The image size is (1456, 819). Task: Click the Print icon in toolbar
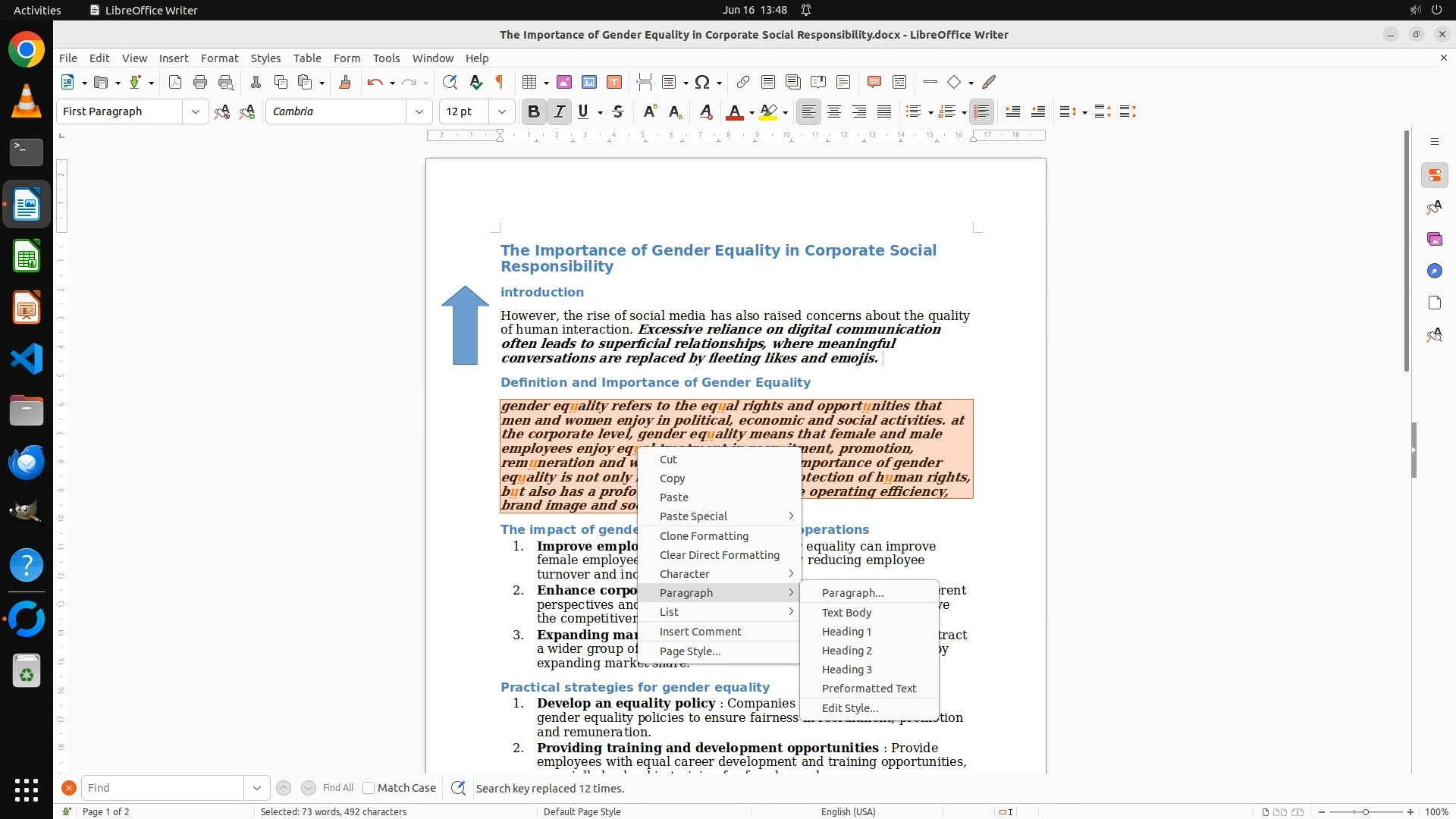pos(200,83)
